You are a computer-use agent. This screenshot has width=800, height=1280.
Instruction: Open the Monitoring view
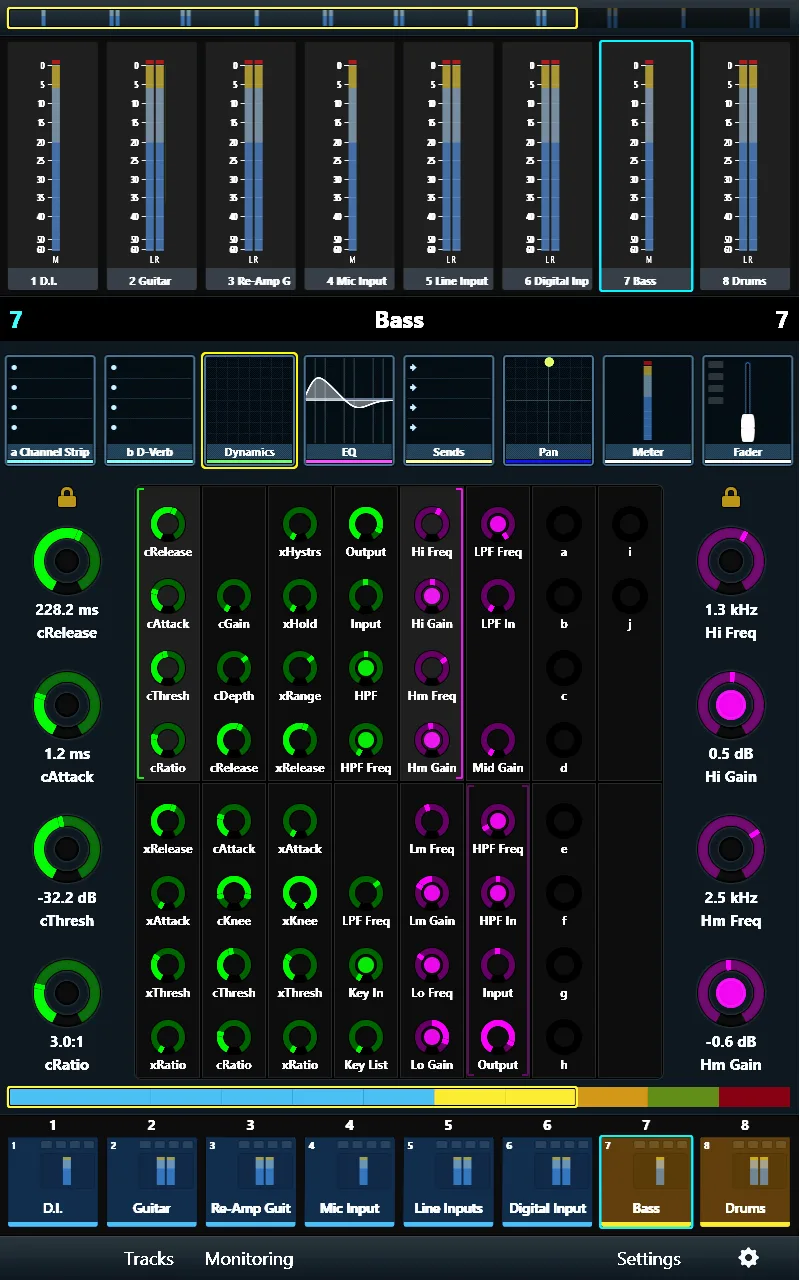(249, 1259)
